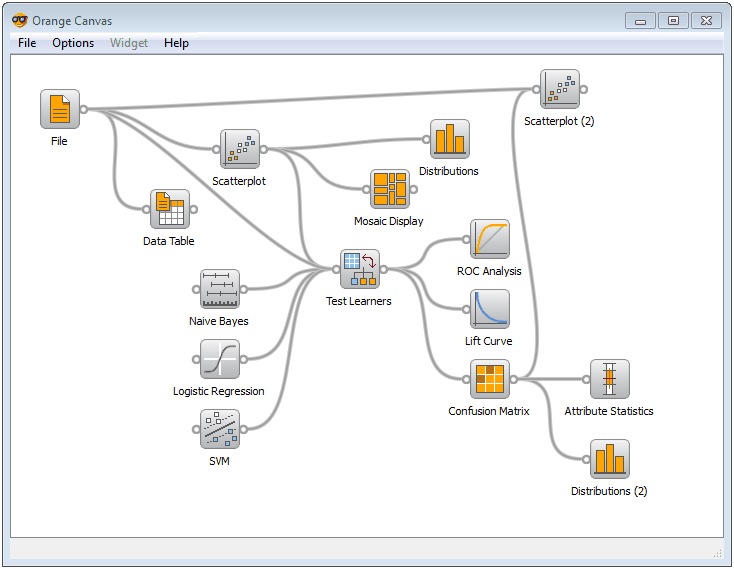734x569 pixels.
Task: Click the Attribute Statistics widget
Action: [609, 379]
